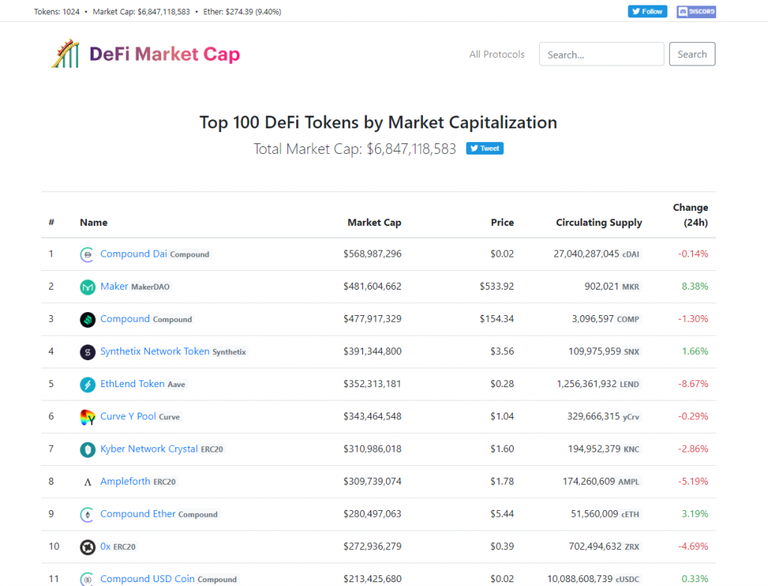Open the Maker token link
The width and height of the screenshot is (768, 586).
pos(114,286)
